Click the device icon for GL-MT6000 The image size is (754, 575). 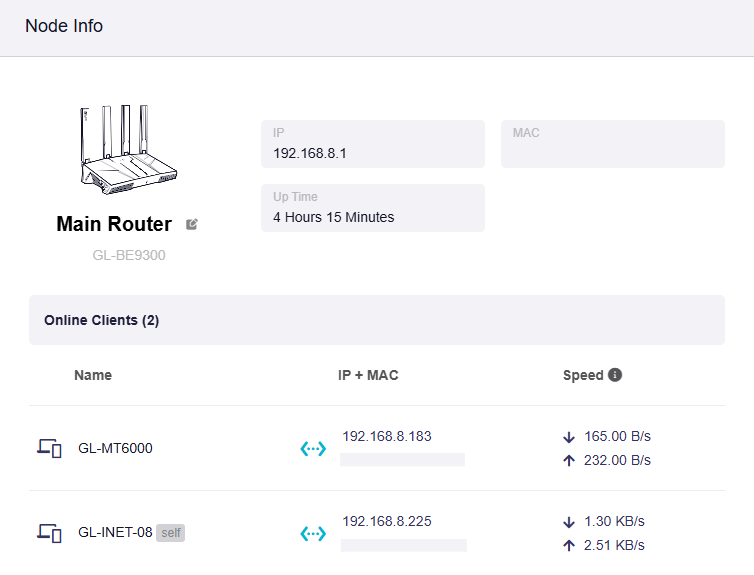[50, 448]
